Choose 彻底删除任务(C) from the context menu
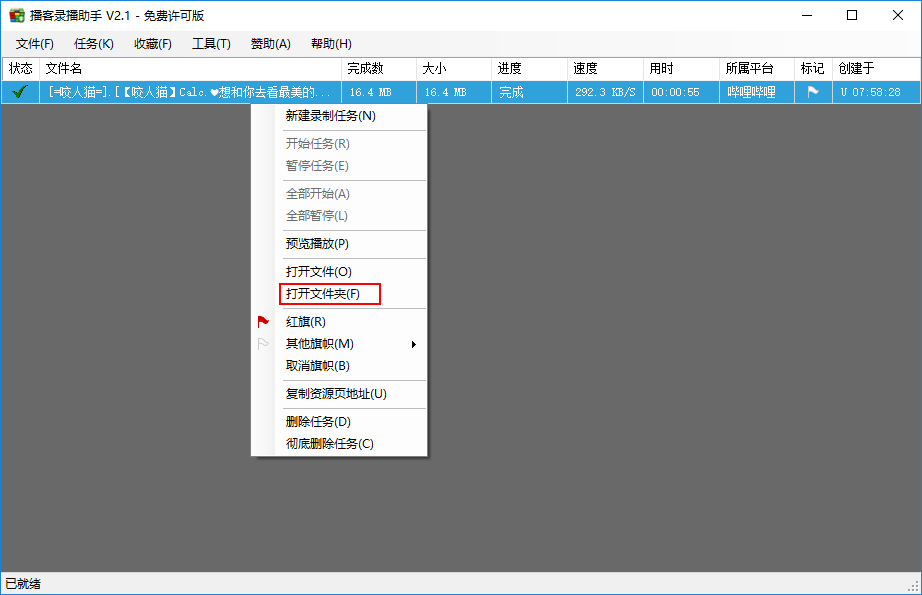This screenshot has height=595, width=922. pyautogui.click(x=329, y=444)
